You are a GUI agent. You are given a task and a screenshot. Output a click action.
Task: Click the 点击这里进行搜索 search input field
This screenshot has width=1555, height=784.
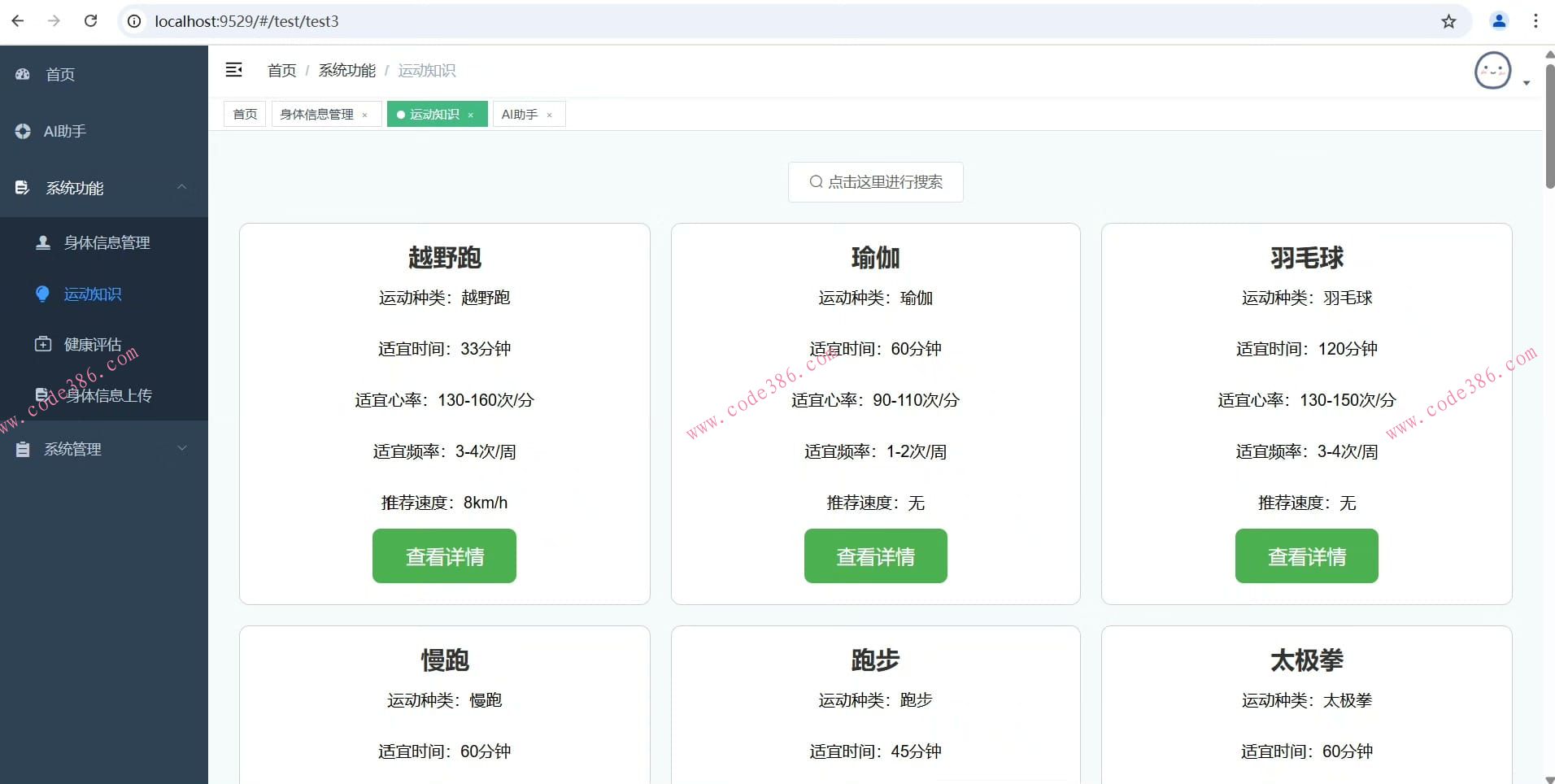point(886,182)
